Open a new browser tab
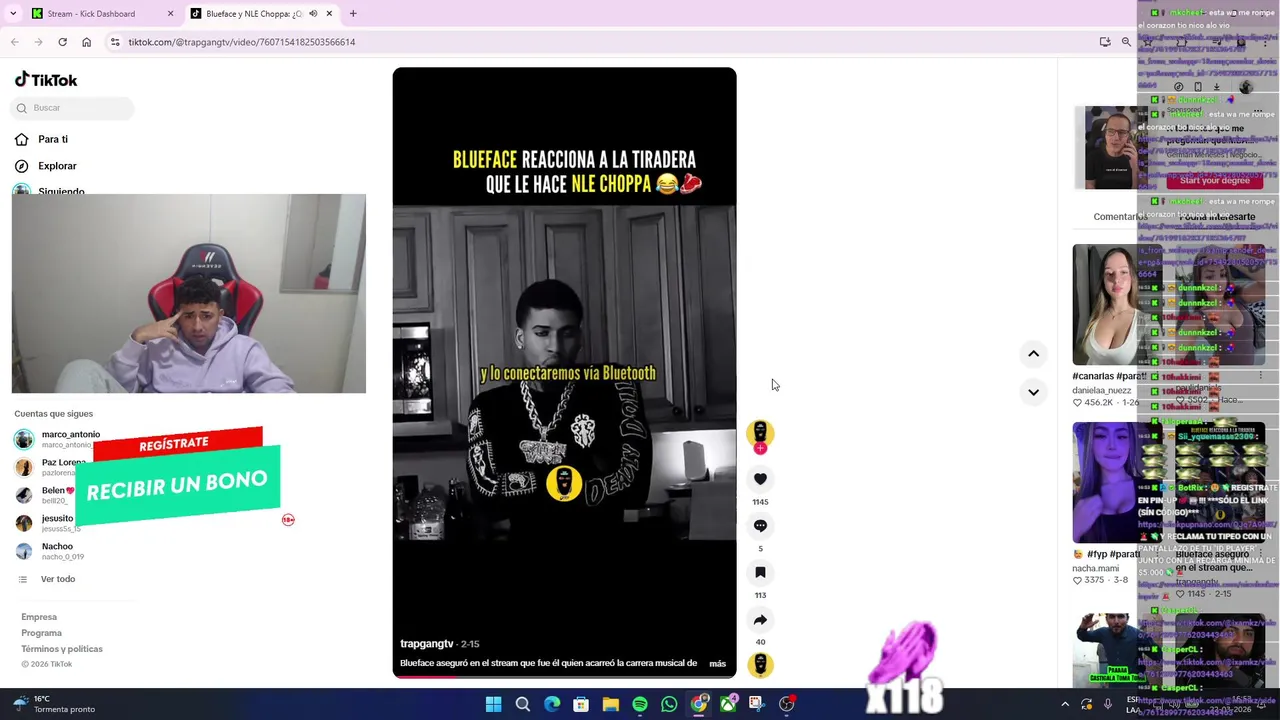This screenshot has height=720, width=1280. (x=353, y=14)
